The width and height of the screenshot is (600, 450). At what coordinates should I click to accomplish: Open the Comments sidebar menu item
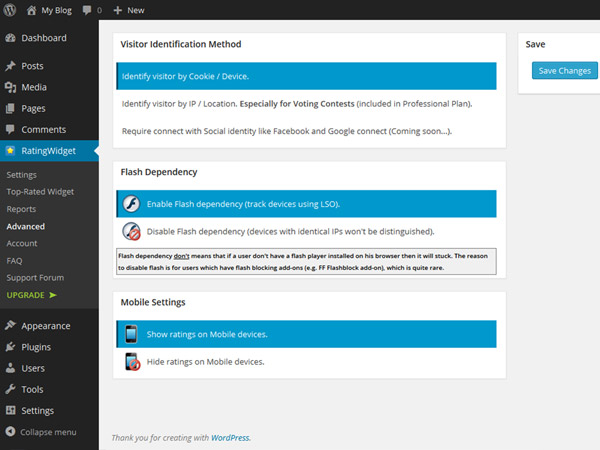coord(49,130)
